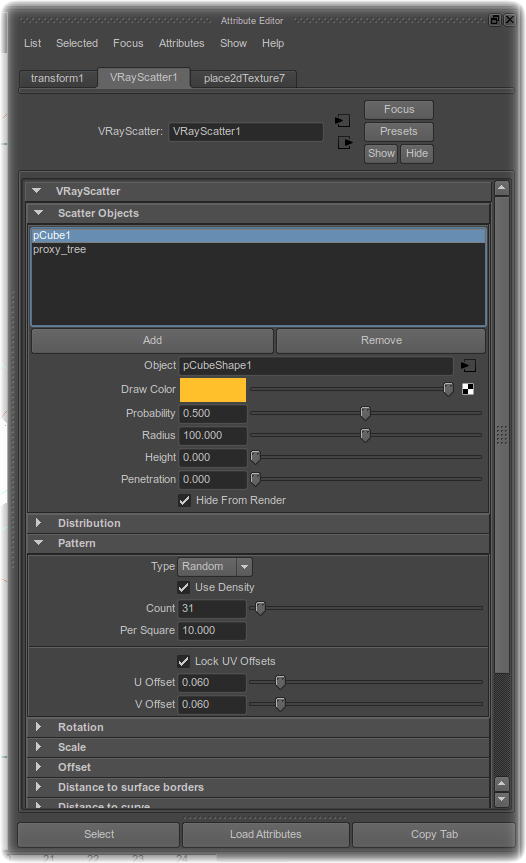Click the Select button at bottom
The width and height of the screenshot is (526, 863).
tap(99, 834)
